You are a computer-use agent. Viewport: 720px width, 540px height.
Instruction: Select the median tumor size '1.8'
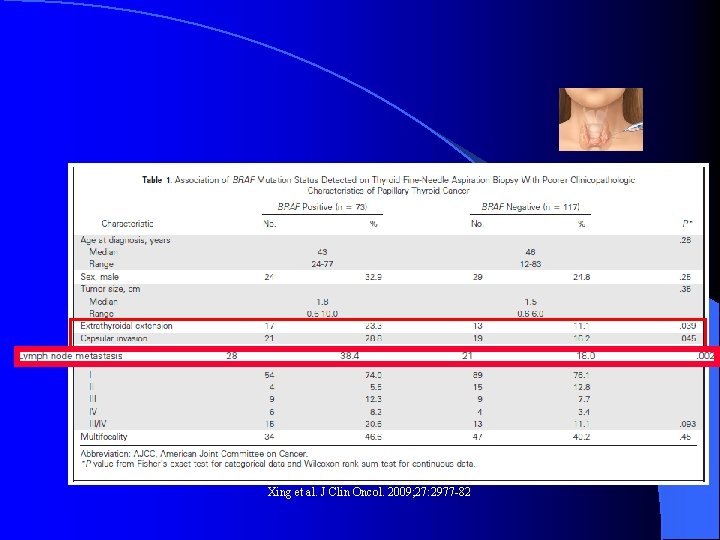(322, 302)
